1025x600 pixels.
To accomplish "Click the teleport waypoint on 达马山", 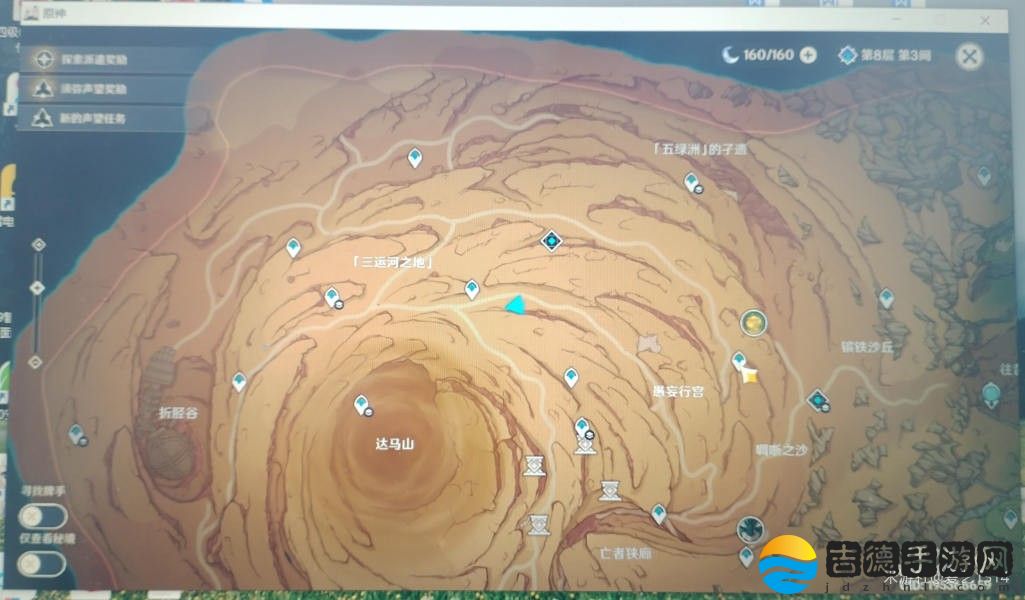I will [361, 404].
